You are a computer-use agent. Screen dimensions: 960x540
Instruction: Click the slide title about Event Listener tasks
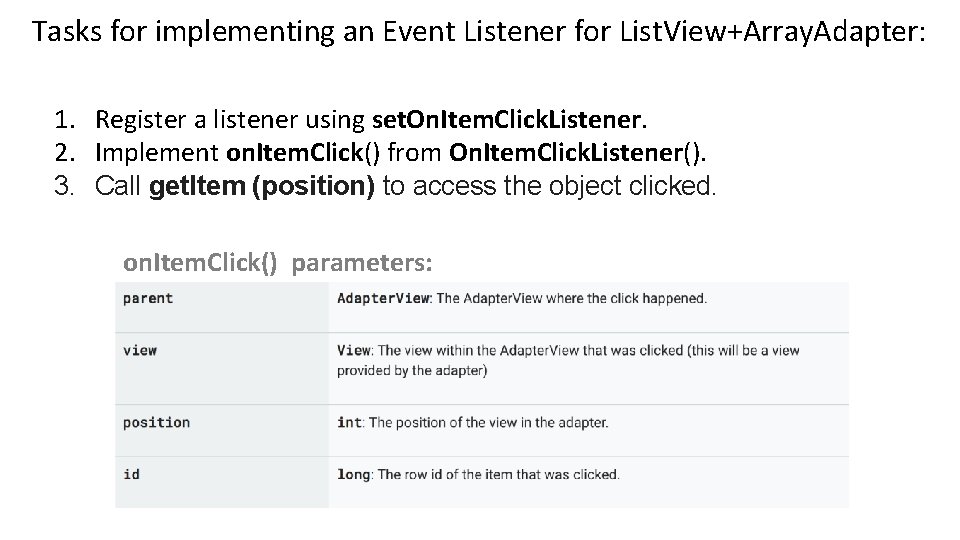coord(479,31)
